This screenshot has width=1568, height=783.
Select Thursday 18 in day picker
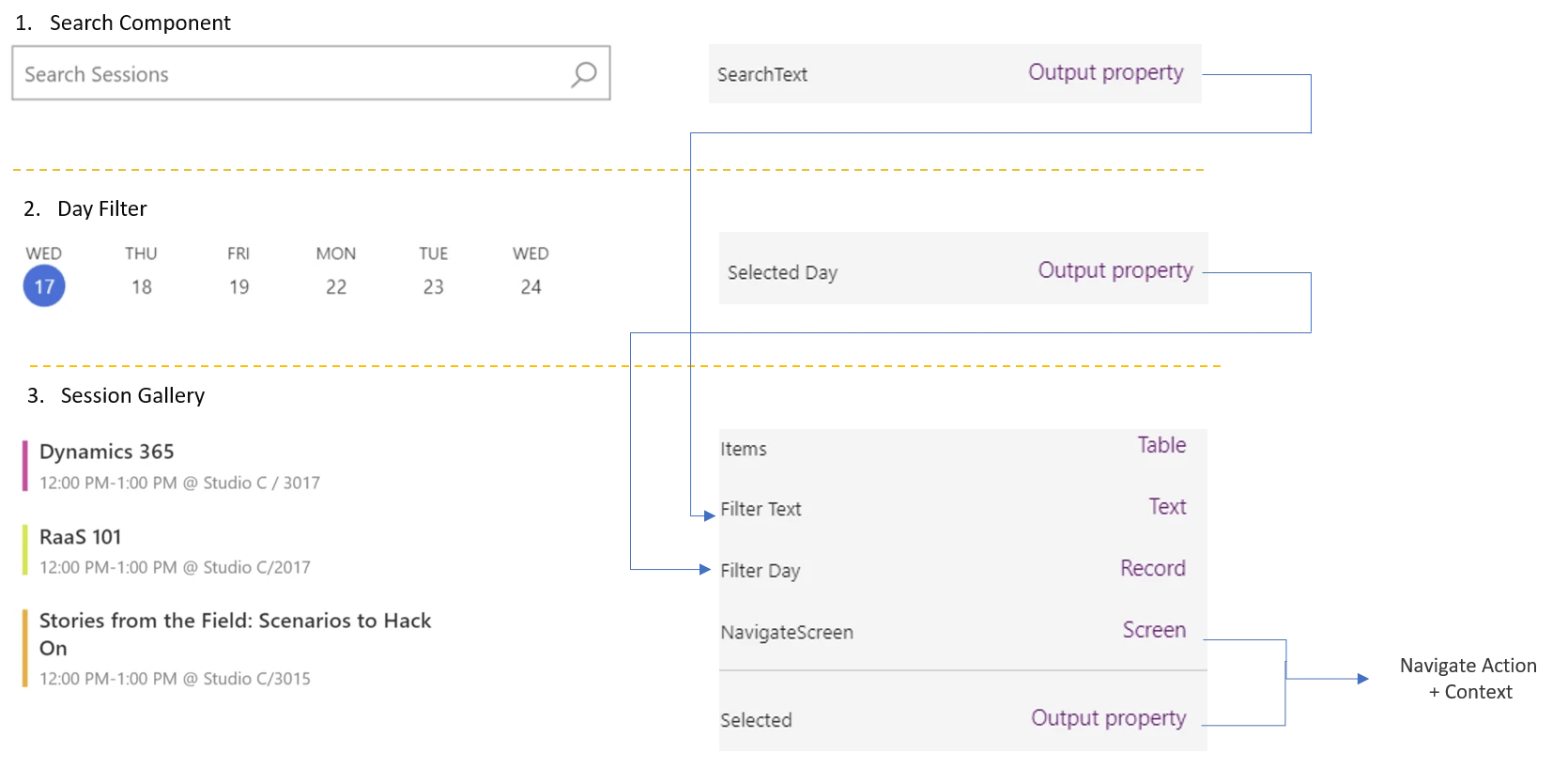click(x=141, y=285)
